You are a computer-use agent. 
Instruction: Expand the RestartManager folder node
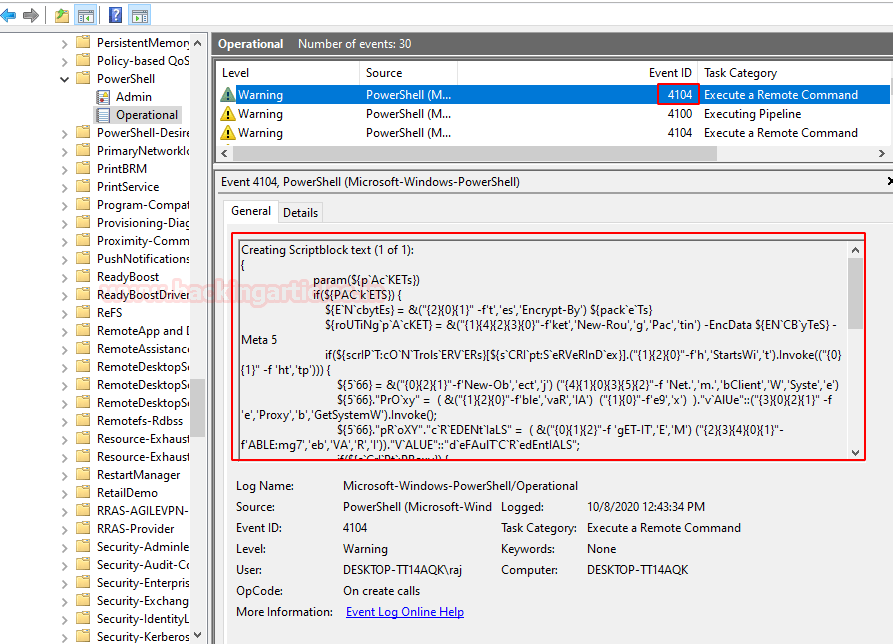(x=64, y=475)
